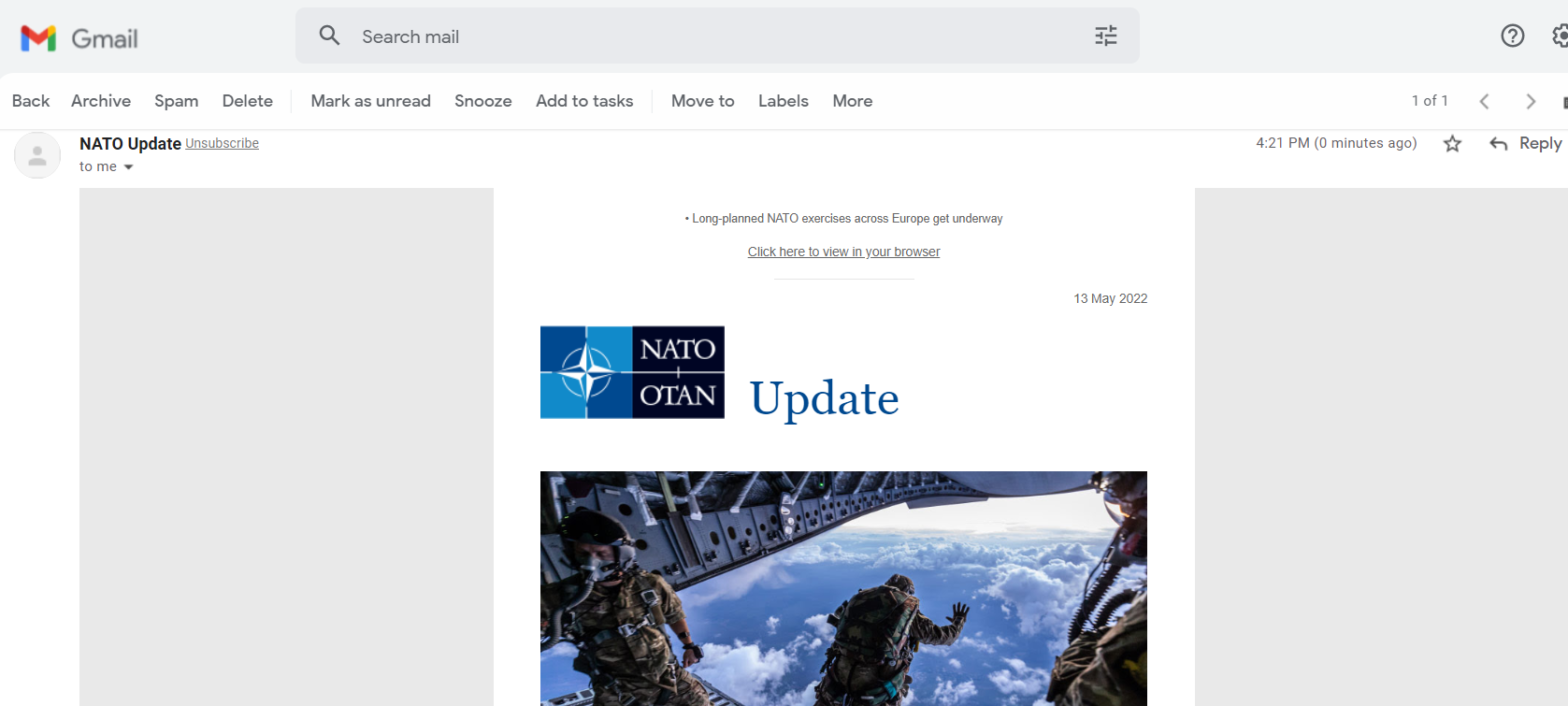Click the '4:21 PM (0 minutes ago)' timestamp
Viewport: 1568px width, 706px height.
pos(1336,143)
